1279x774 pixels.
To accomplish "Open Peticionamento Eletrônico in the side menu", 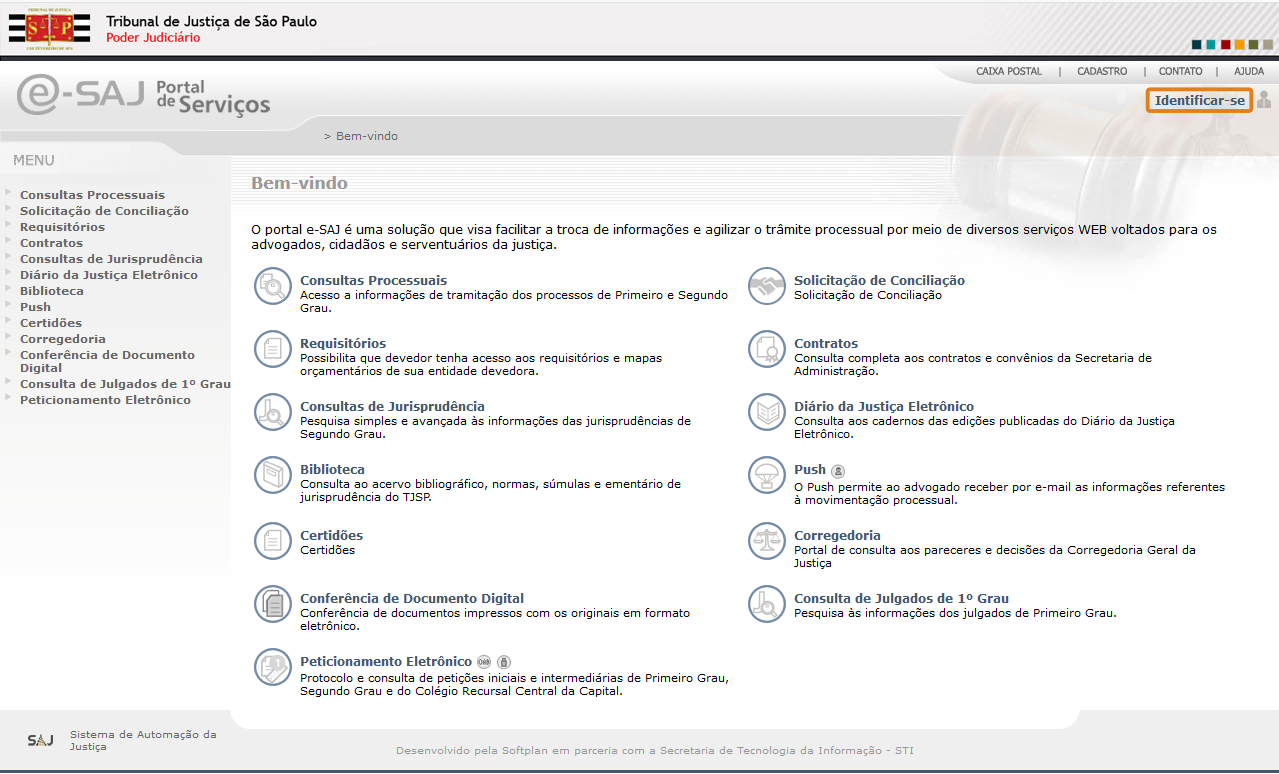I will coord(105,400).
